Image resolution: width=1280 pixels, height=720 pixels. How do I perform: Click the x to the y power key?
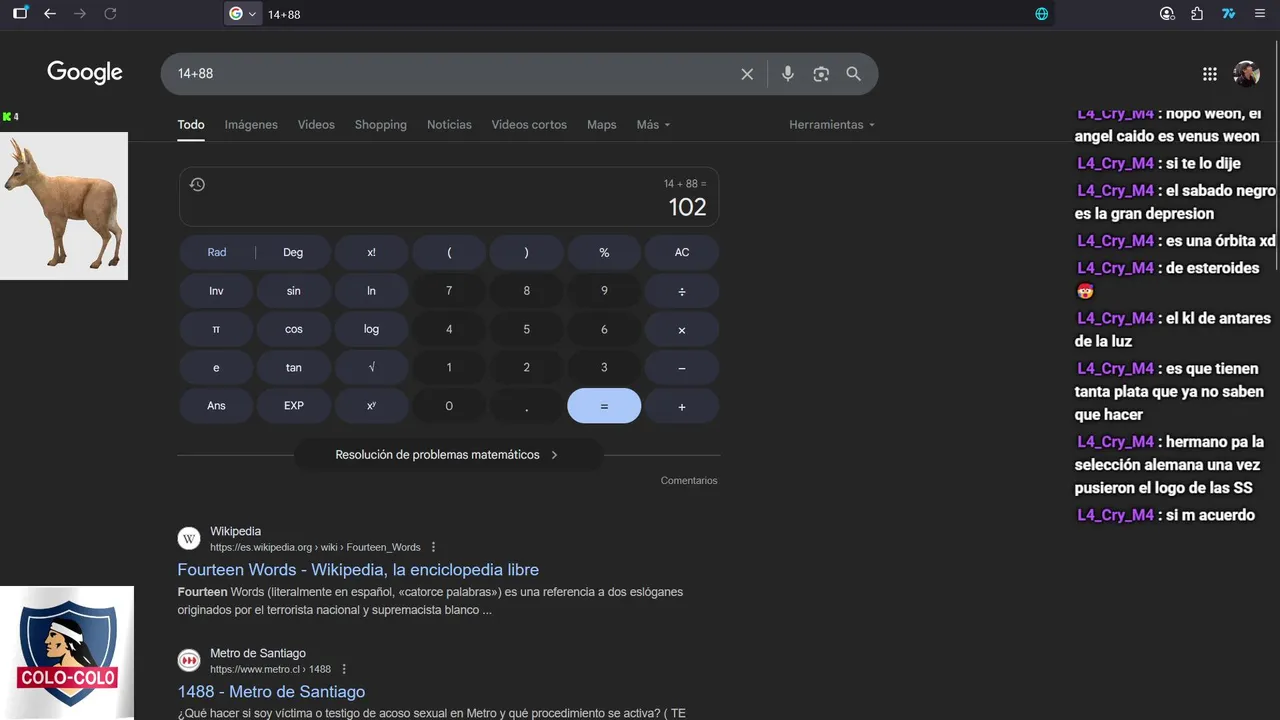pyautogui.click(x=371, y=406)
